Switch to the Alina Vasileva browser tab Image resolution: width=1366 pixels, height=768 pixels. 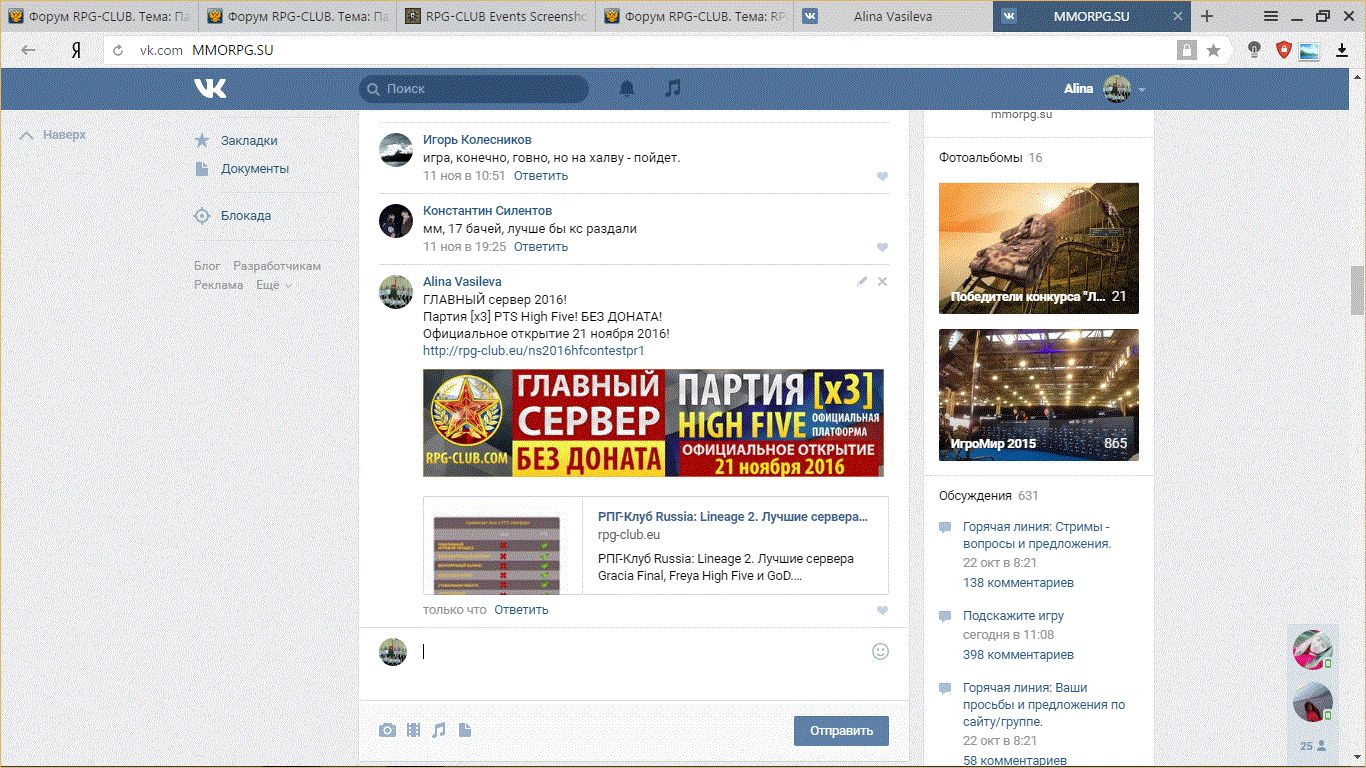[x=894, y=17]
